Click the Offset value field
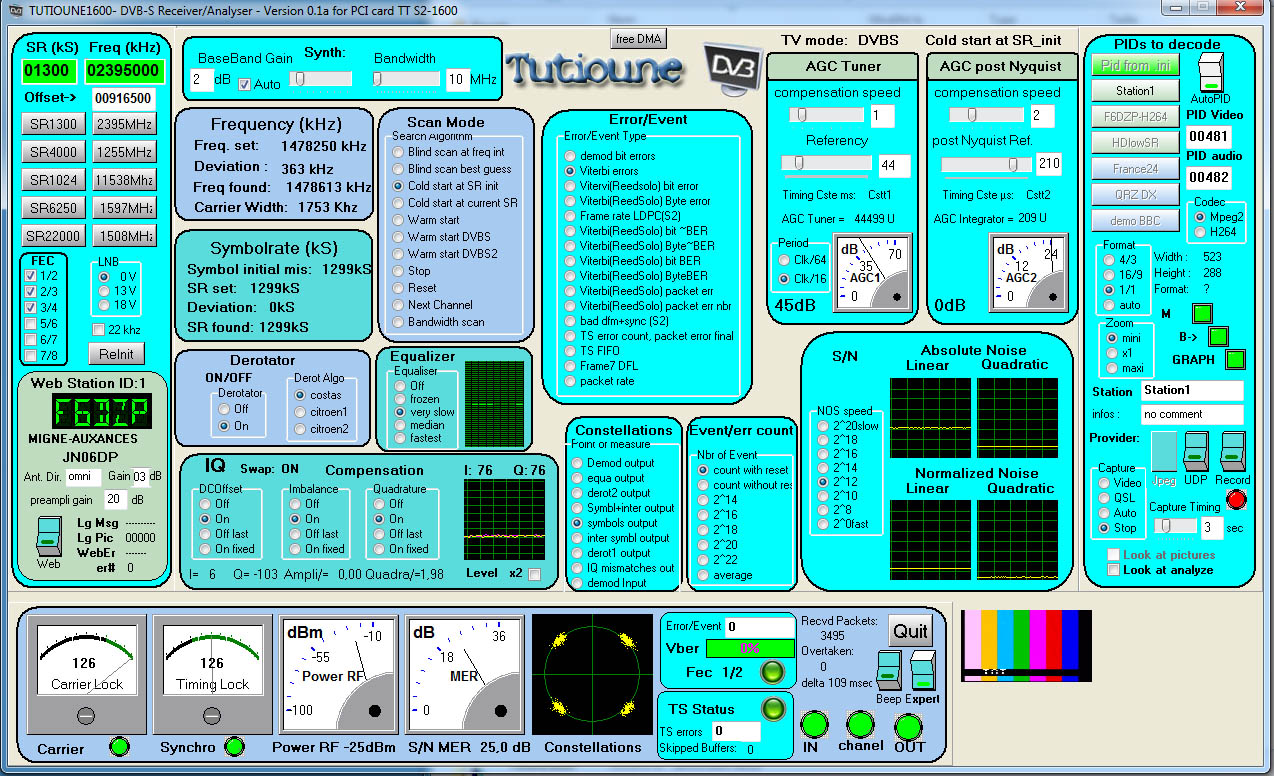 tap(123, 98)
